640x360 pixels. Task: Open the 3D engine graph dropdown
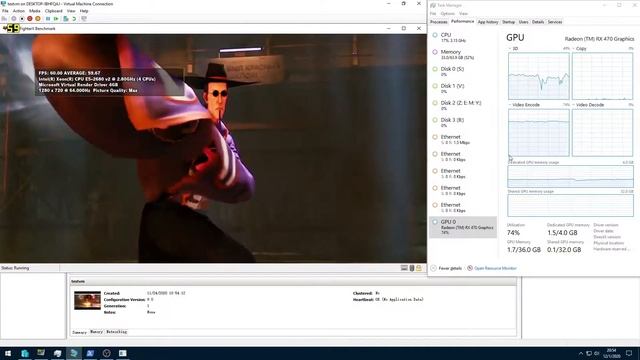click(x=513, y=49)
